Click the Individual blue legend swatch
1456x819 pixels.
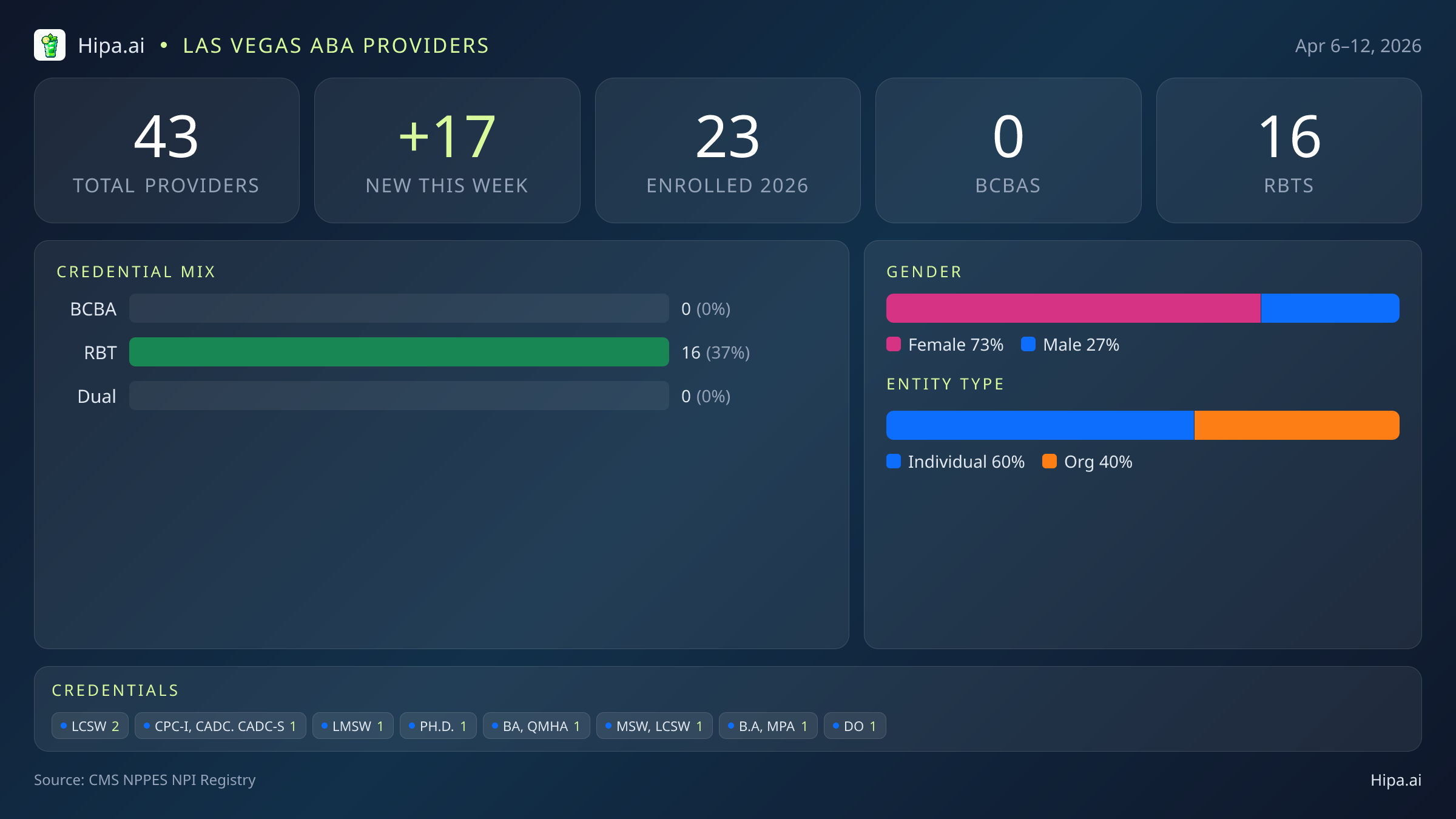pyautogui.click(x=894, y=462)
